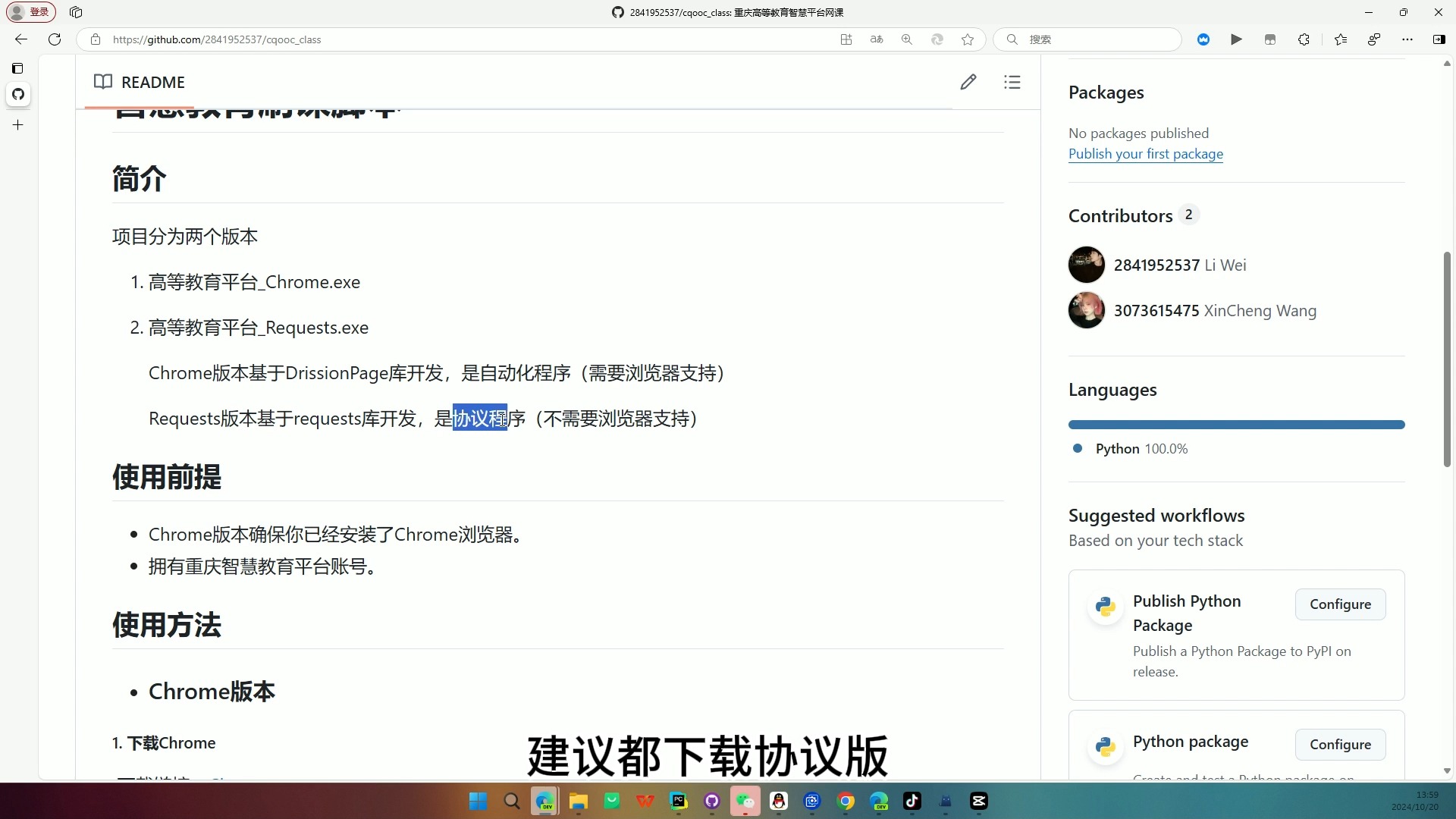Open CapCut app from taskbar
This screenshot has height=819, width=1456.
[979, 802]
